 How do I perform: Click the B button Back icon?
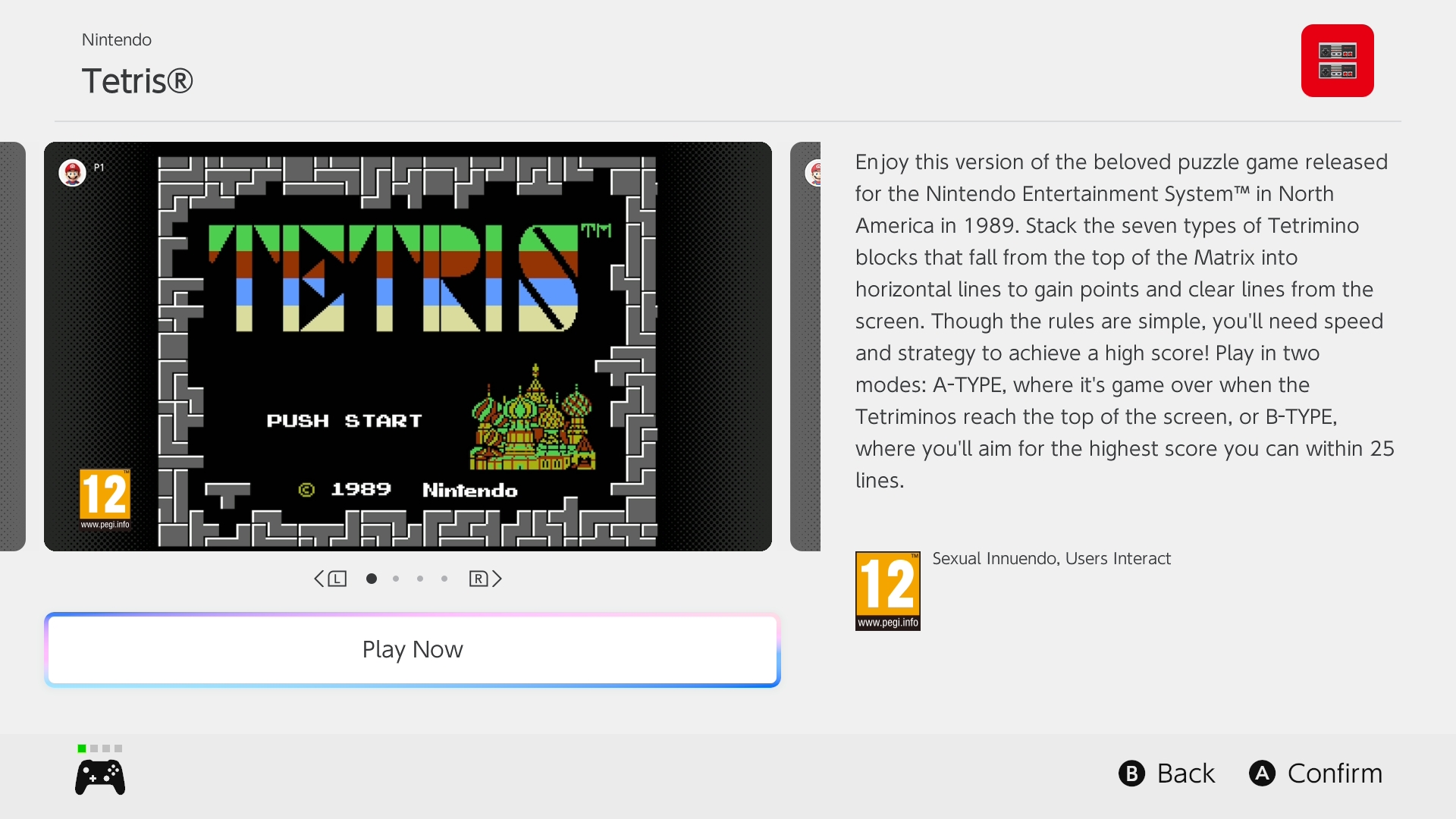pyautogui.click(x=1131, y=773)
